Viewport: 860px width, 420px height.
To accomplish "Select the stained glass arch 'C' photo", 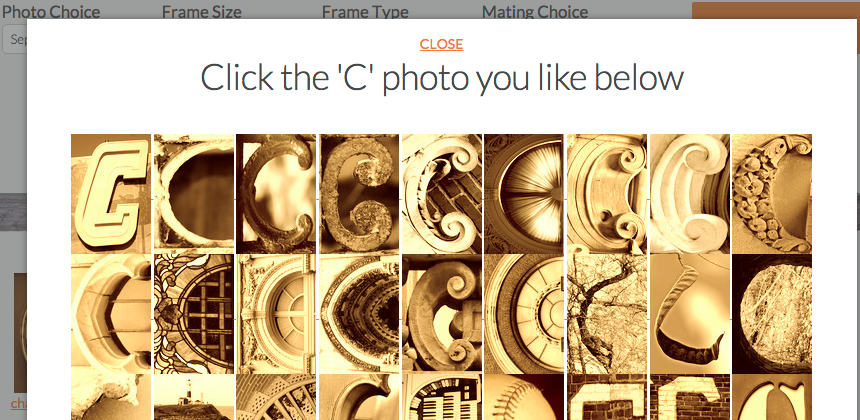I will [194, 314].
